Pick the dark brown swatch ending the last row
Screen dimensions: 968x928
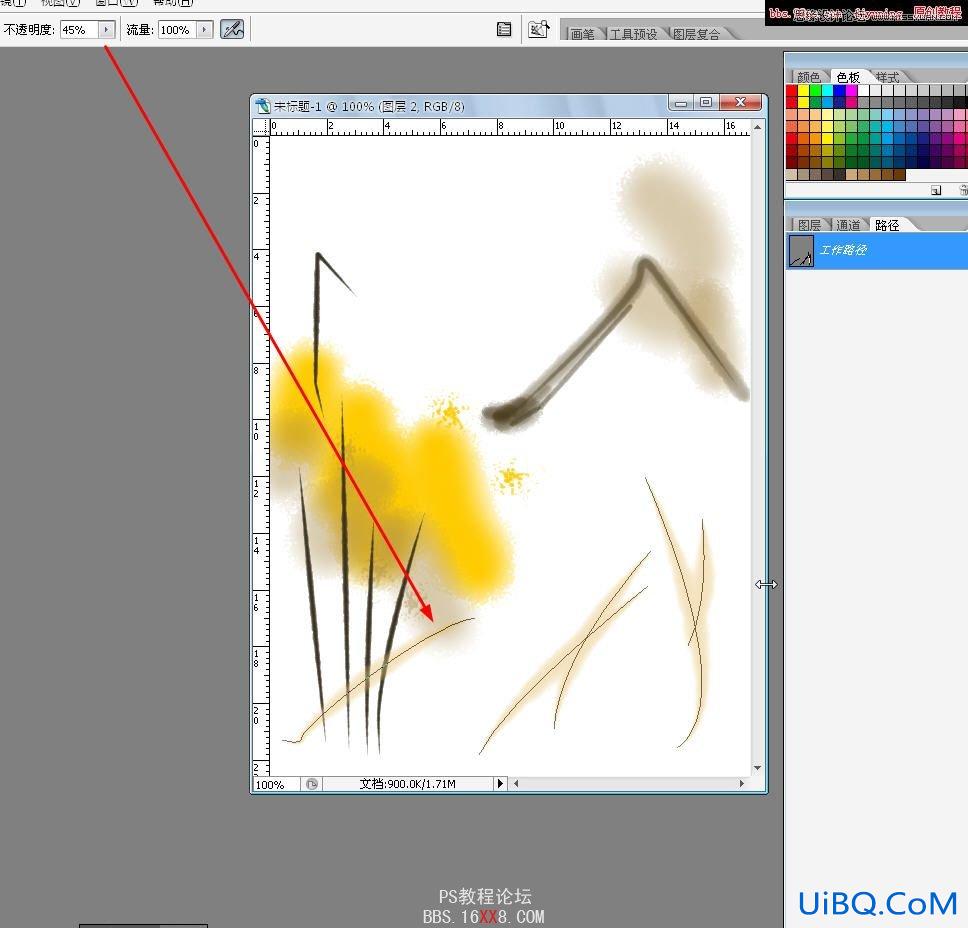[x=899, y=175]
